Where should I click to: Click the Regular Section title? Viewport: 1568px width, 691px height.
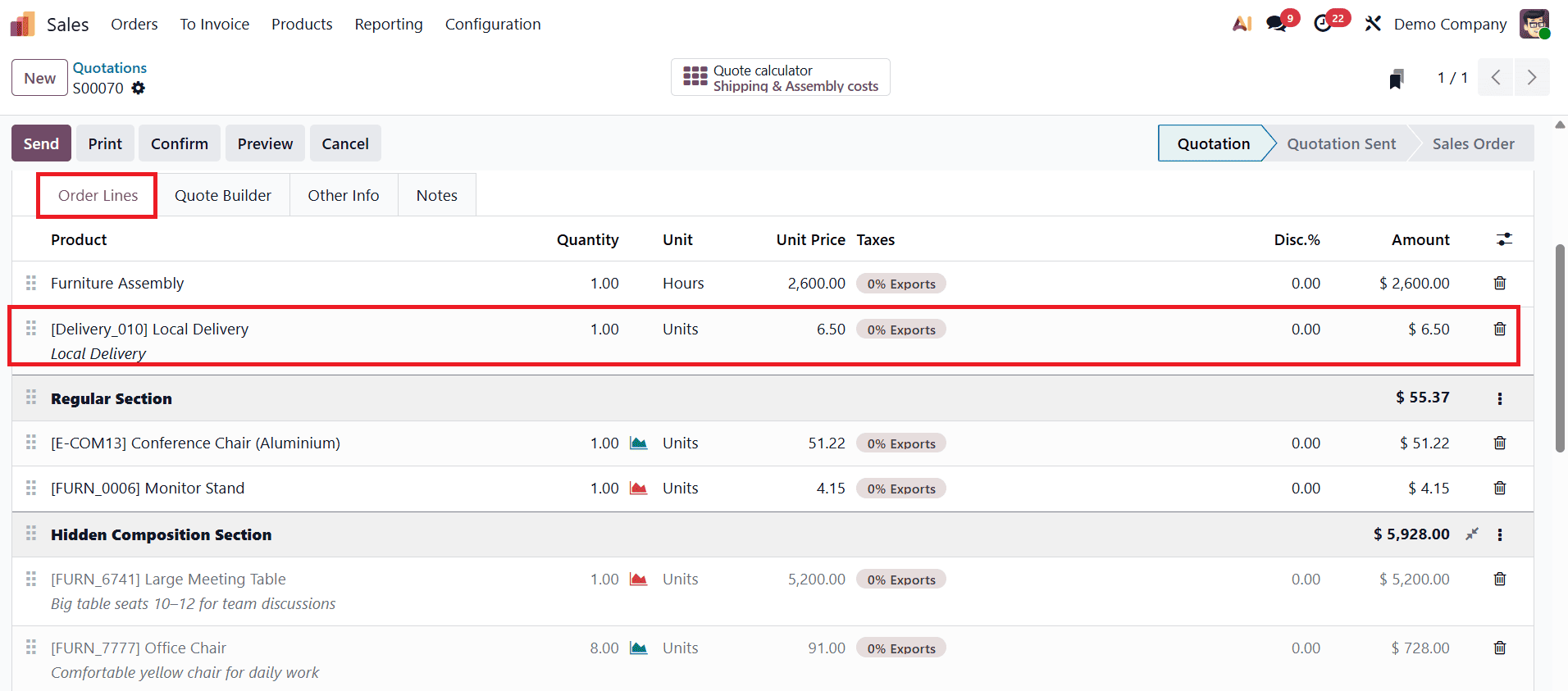point(112,398)
